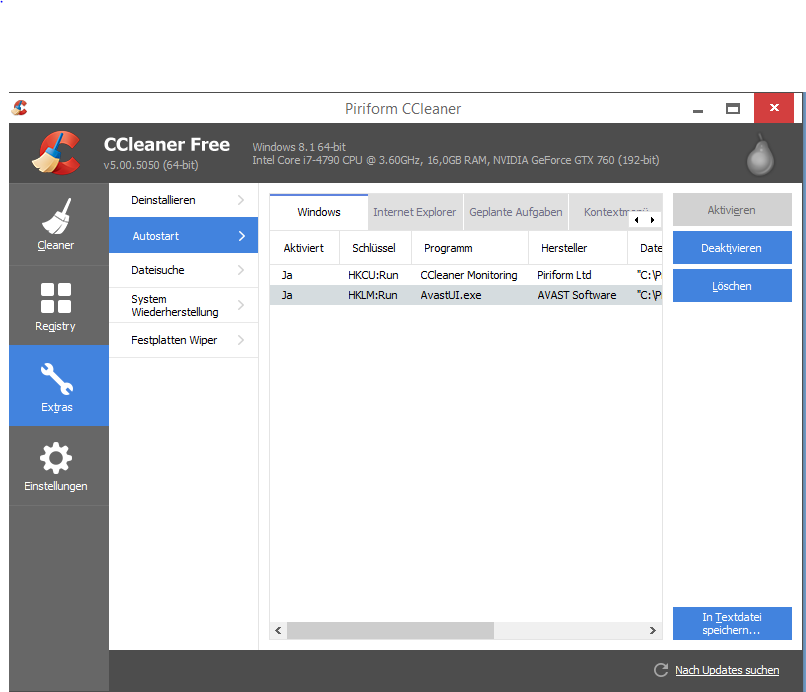Switch to the Kontextmenü tab
The height and width of the screenshot is (692, 806).
[607, 212]
